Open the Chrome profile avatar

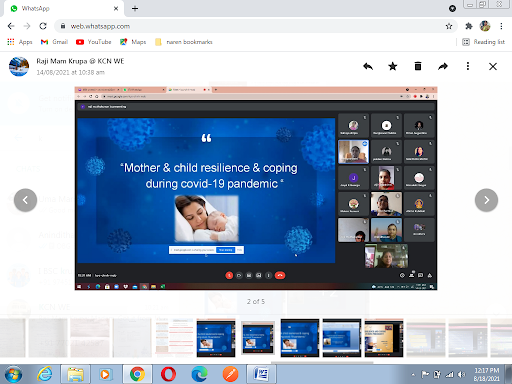[x=485, y=26]
